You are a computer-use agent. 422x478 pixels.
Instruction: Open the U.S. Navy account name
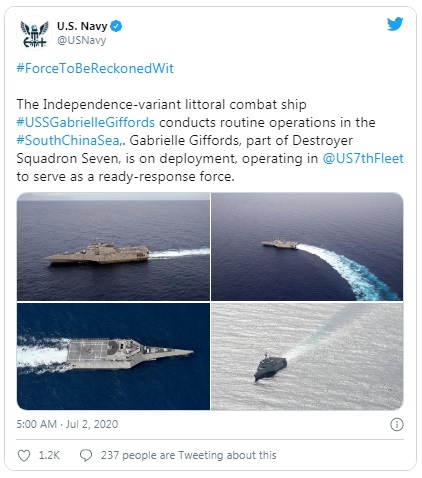pyautogui.click(x=82, y=26)
